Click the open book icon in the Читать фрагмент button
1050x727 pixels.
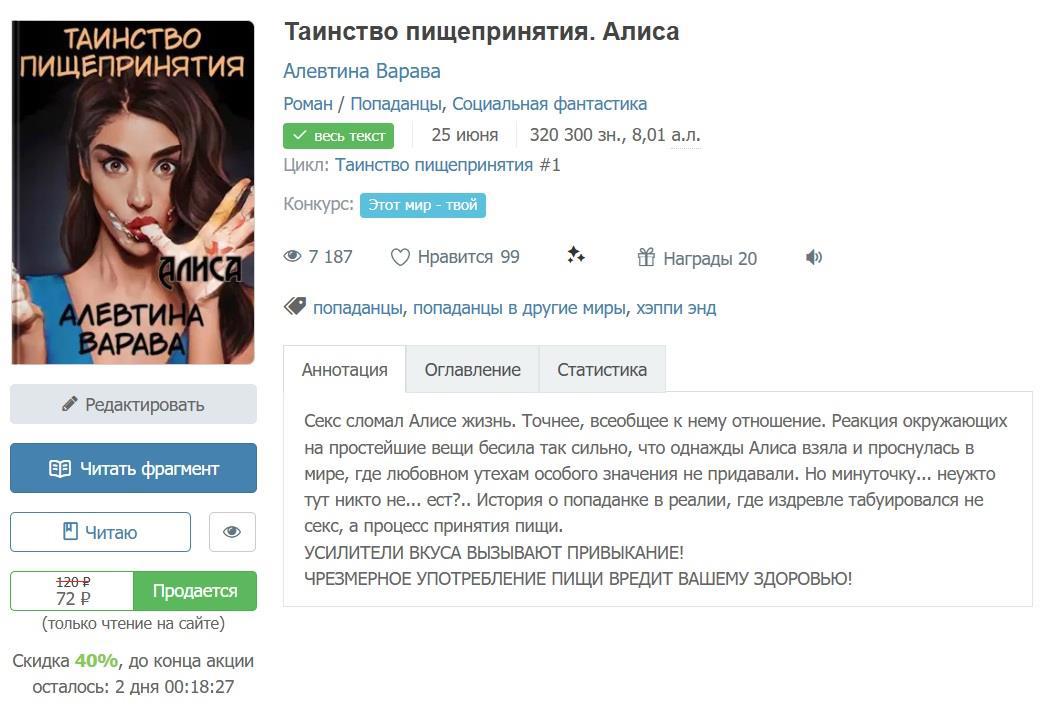tap(60, 469)
